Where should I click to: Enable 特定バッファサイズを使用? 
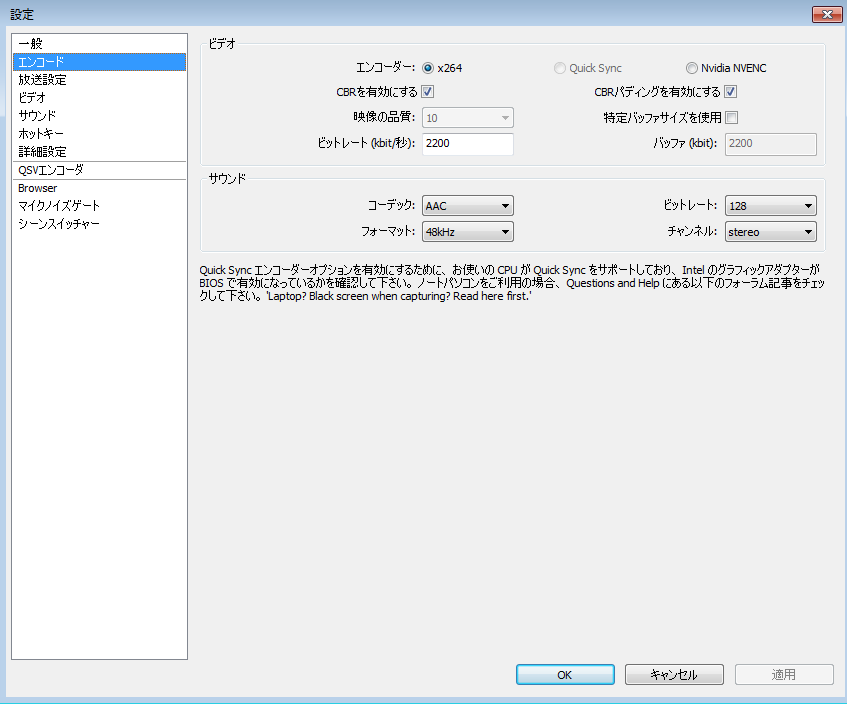[x=733, y=116]
